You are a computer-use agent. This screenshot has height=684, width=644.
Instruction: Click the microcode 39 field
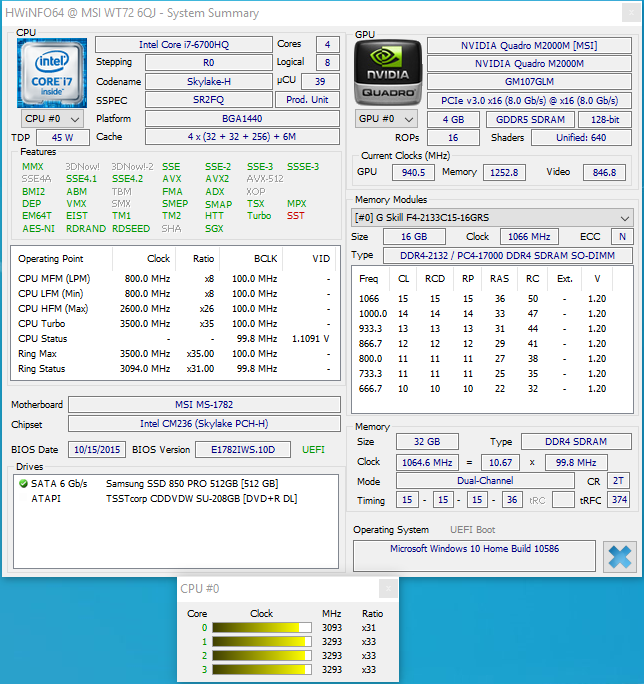[320, 82]
